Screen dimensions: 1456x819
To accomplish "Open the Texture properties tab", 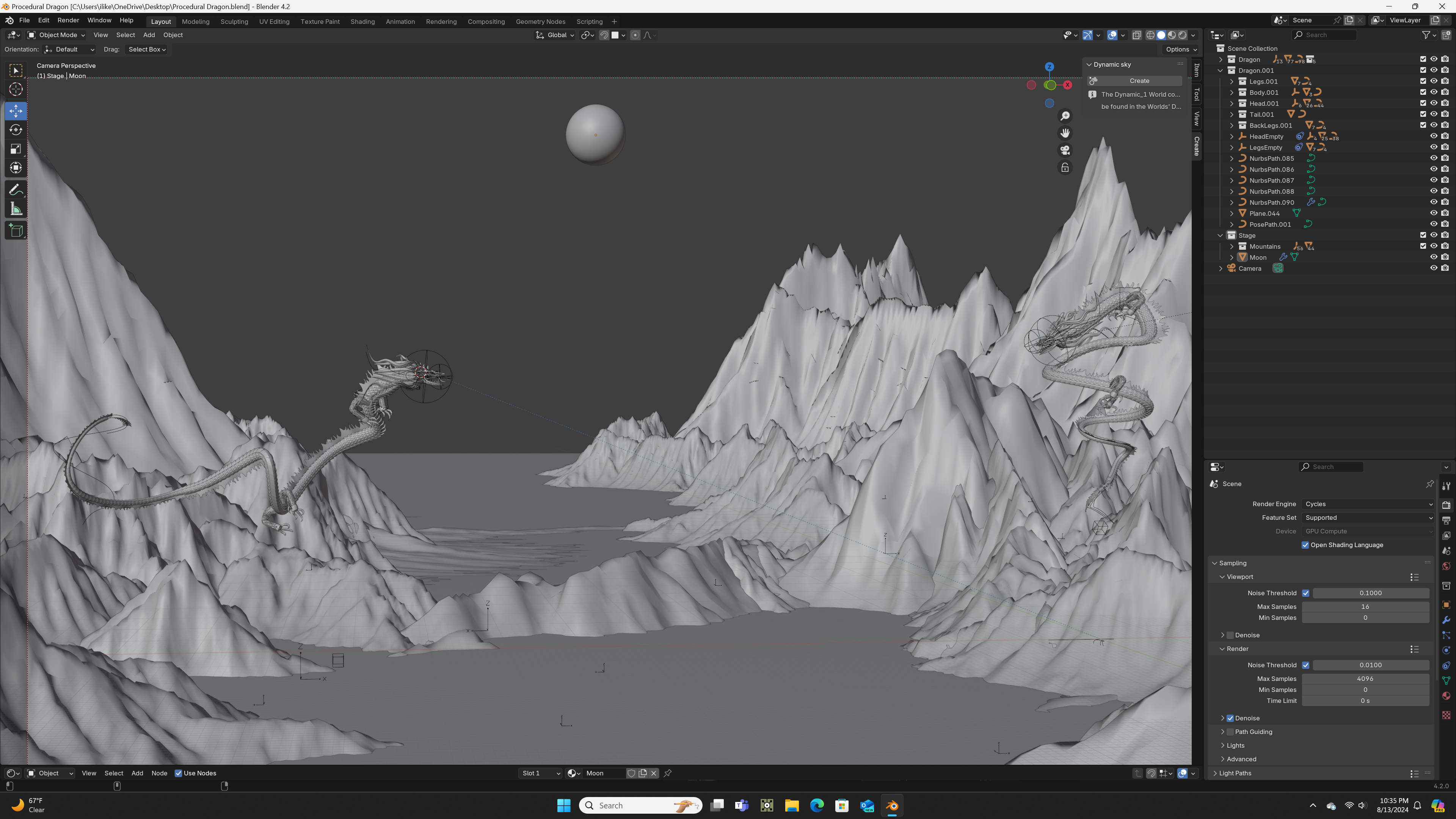I will pos(1446,715).
